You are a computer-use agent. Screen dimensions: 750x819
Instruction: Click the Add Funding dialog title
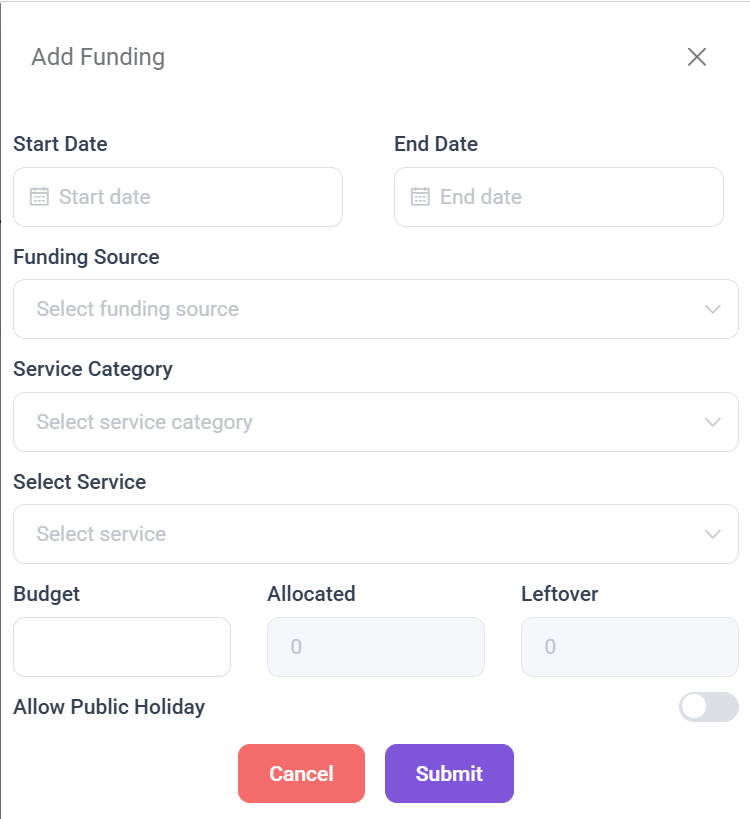[98, 57]
